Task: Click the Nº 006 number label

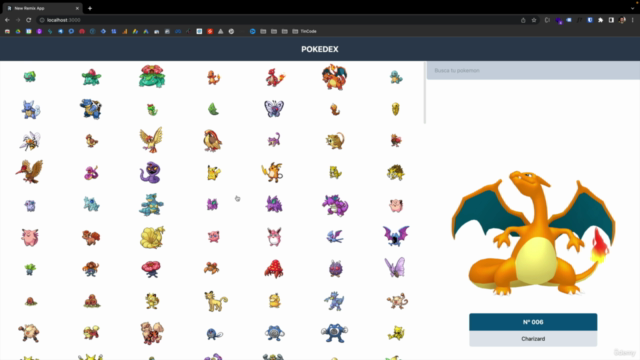Action: click(x=533, y=322)
